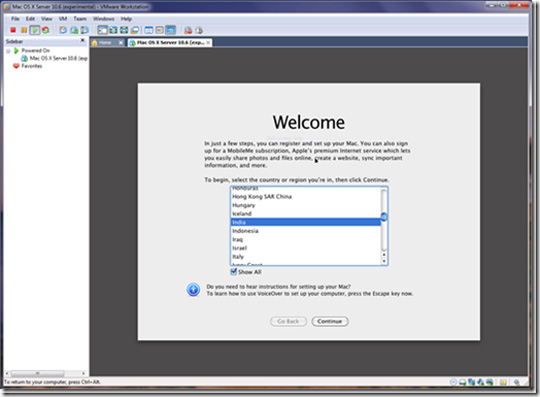
Task: Select Italy in the country list
Action: [305, 257]
